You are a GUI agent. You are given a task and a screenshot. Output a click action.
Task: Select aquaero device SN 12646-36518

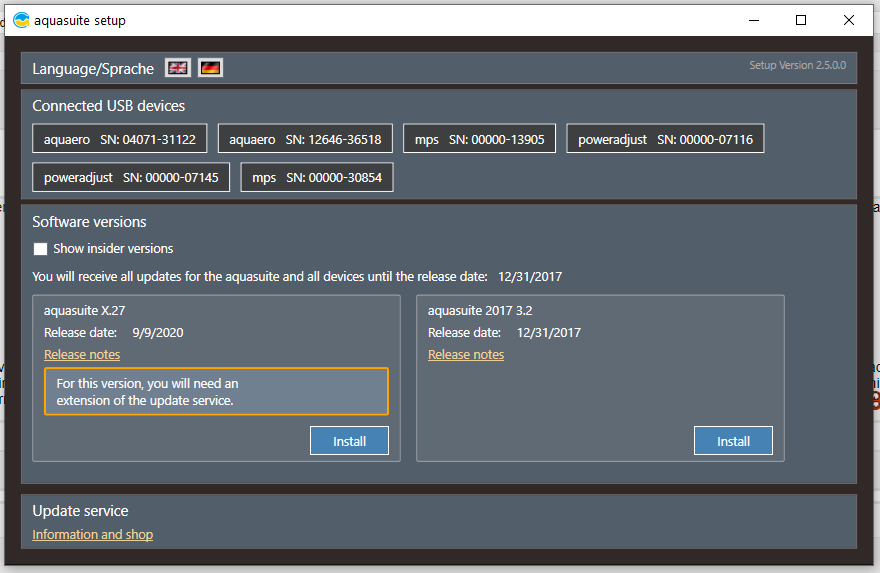coord(305,139)
